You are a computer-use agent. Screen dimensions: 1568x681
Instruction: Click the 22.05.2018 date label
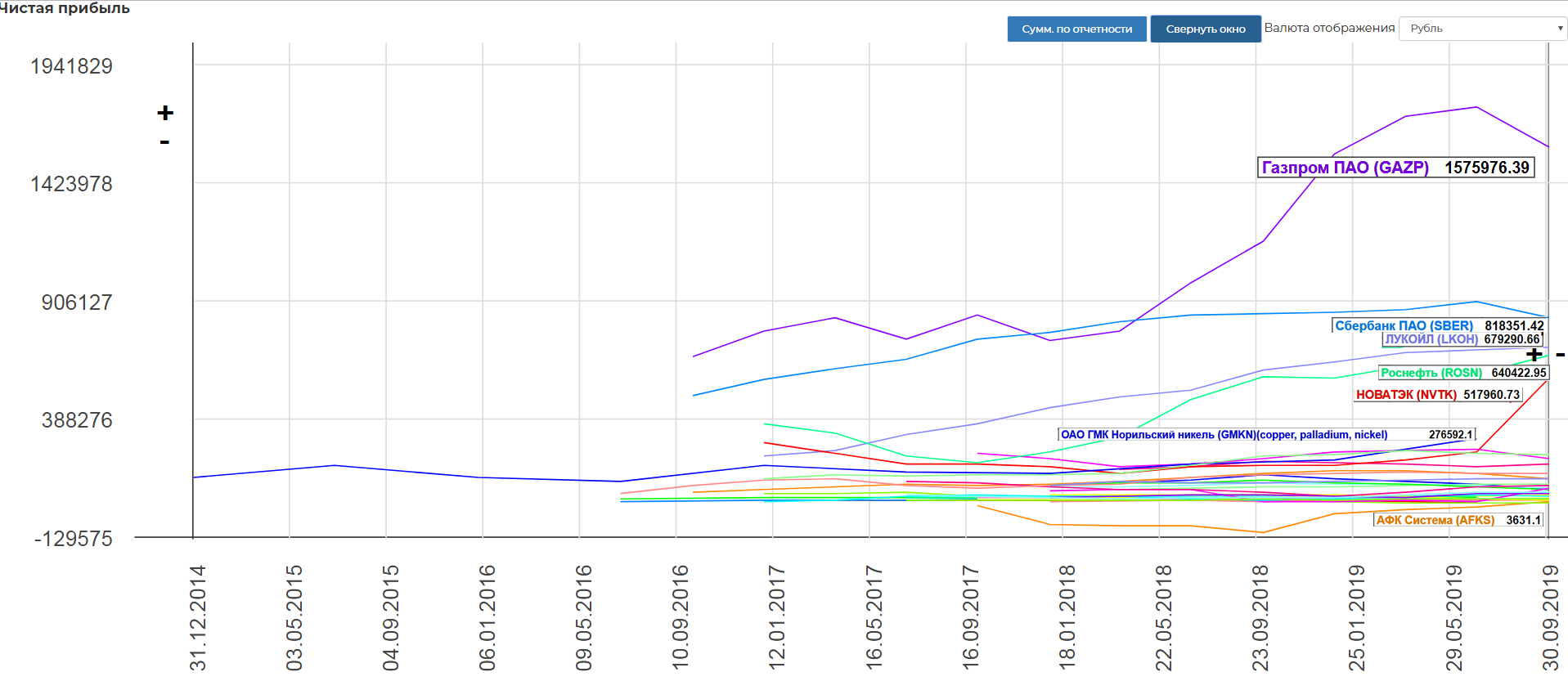[1163, 618]
